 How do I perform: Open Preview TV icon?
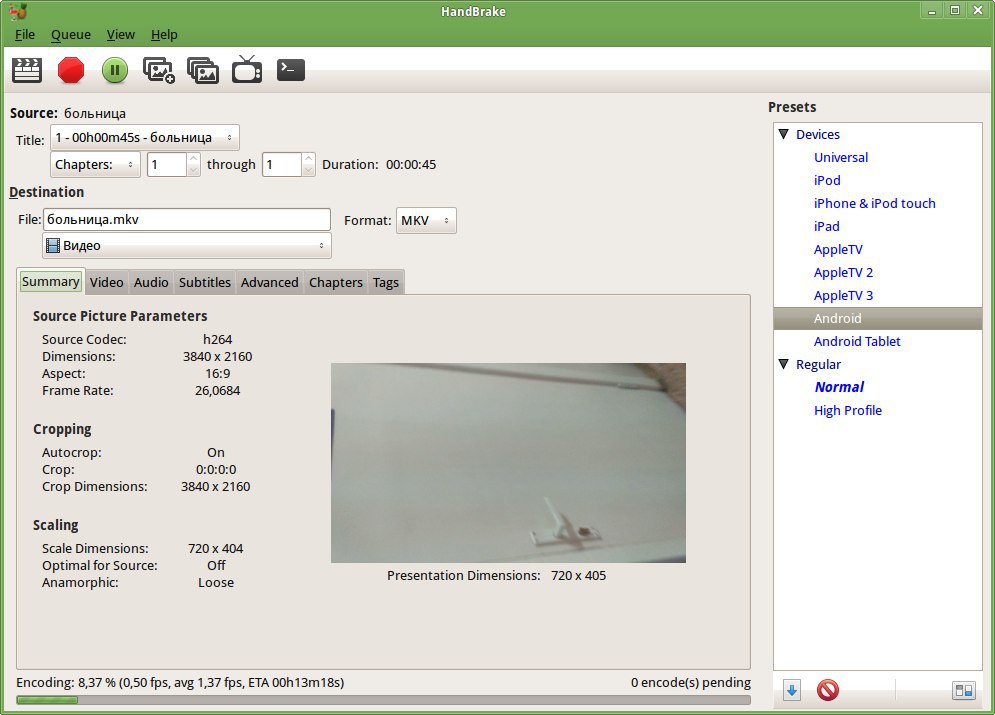pos(247,69)
